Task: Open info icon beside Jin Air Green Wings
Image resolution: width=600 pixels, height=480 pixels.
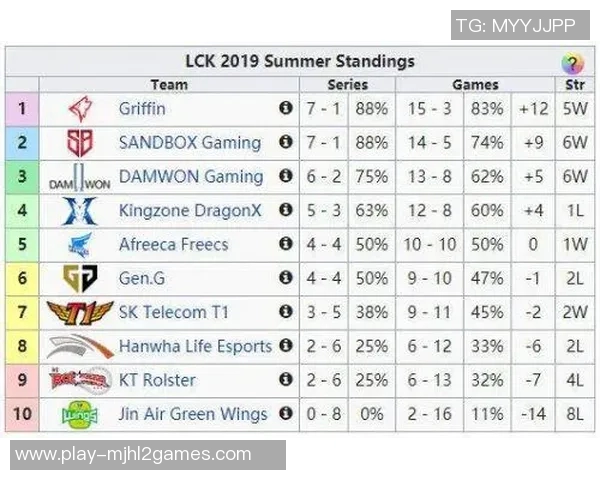Action: pyautogui.click(x=285, y=414)
